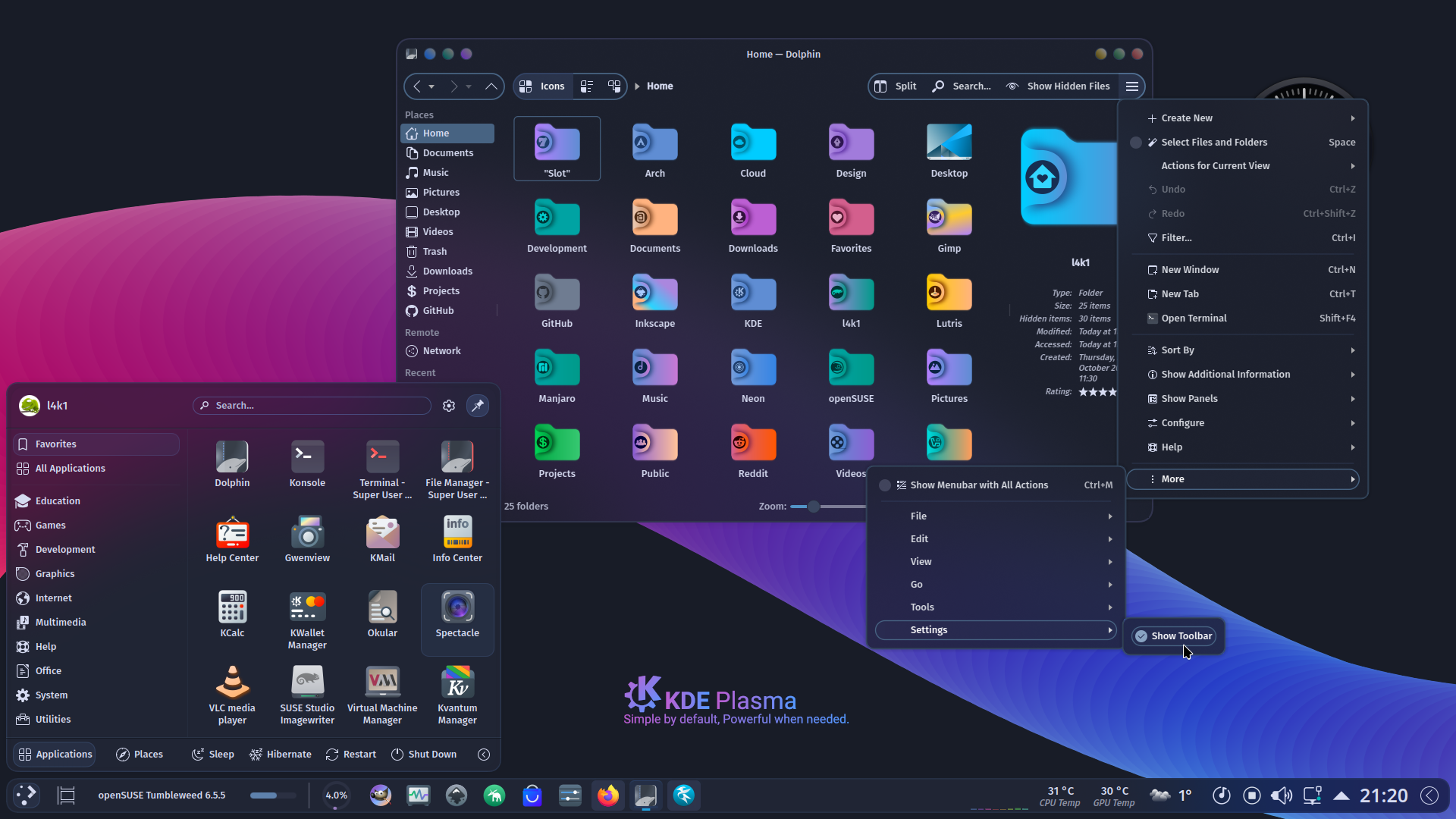Open the Lutris folder

[949, 301]
